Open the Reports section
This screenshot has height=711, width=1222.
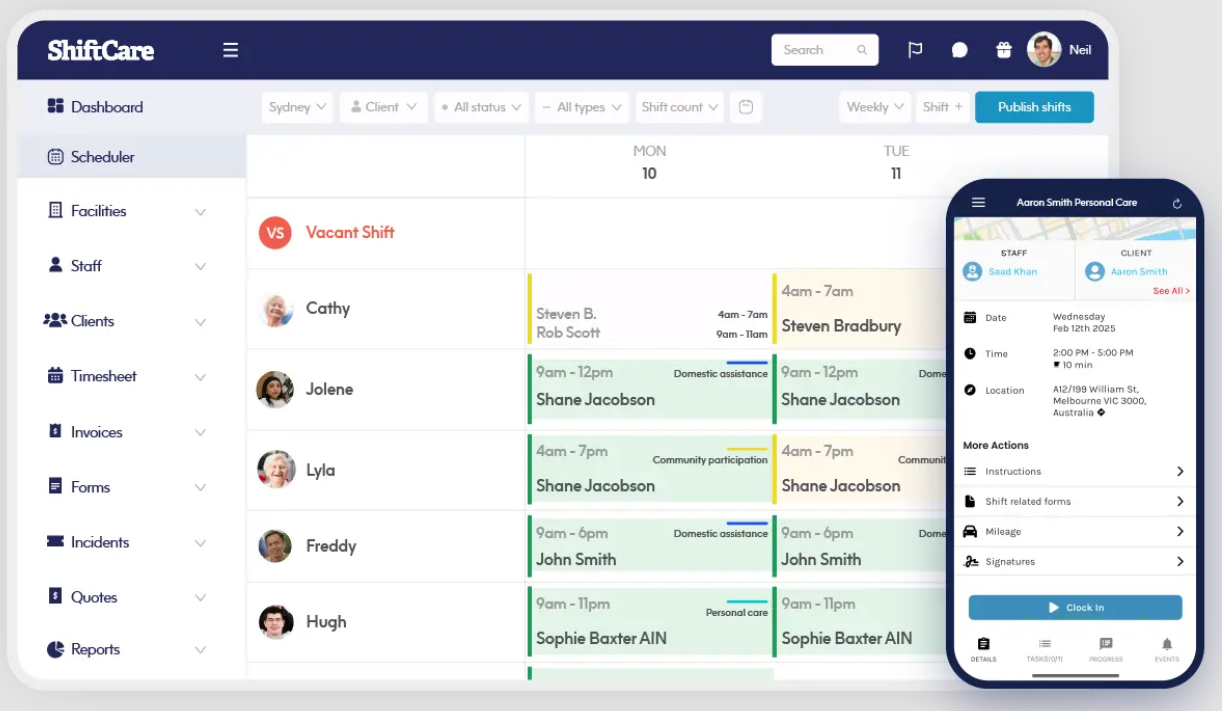click(96, 649)
